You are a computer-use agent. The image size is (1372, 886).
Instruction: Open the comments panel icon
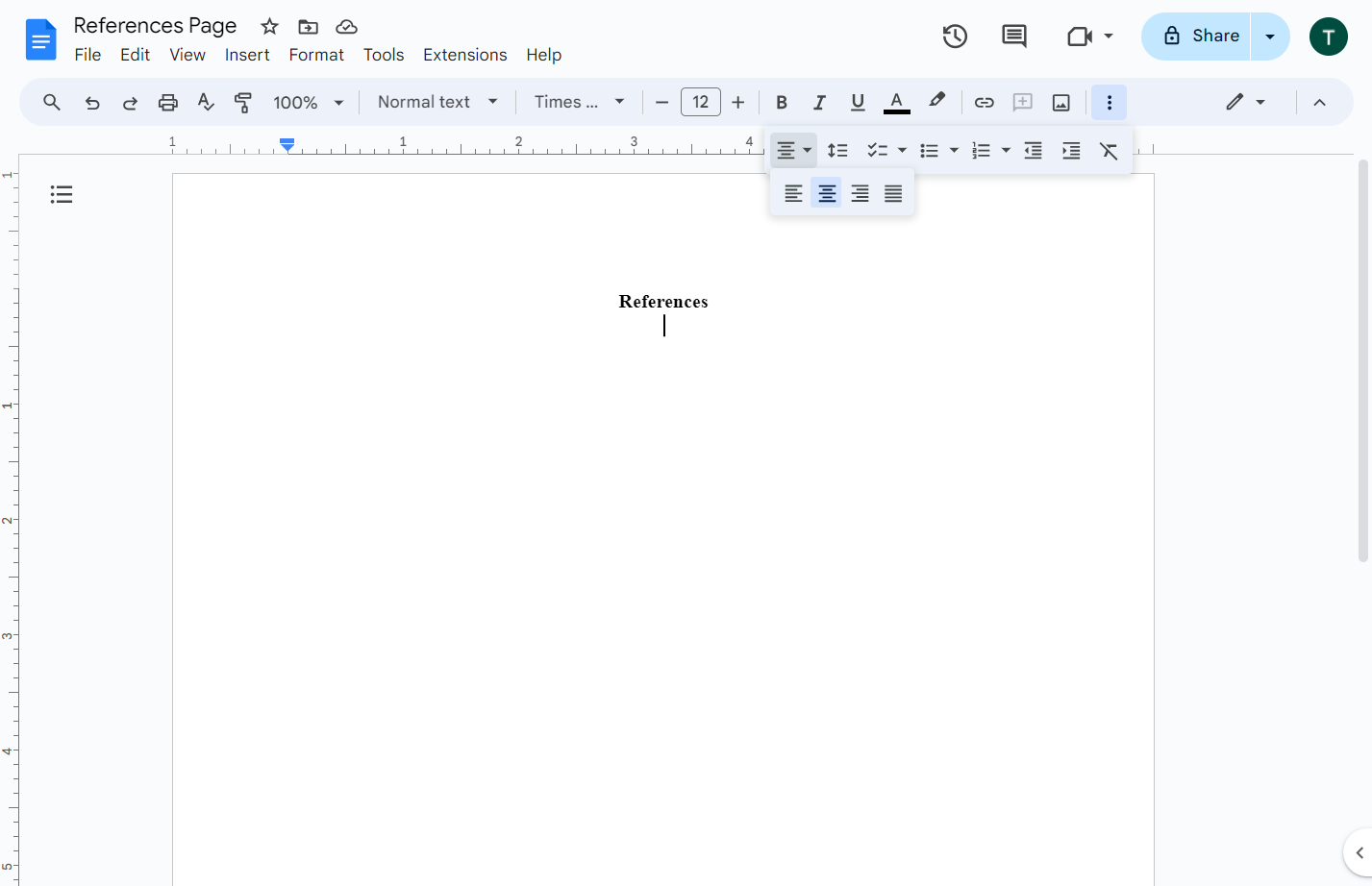[x=1014, y=37]
